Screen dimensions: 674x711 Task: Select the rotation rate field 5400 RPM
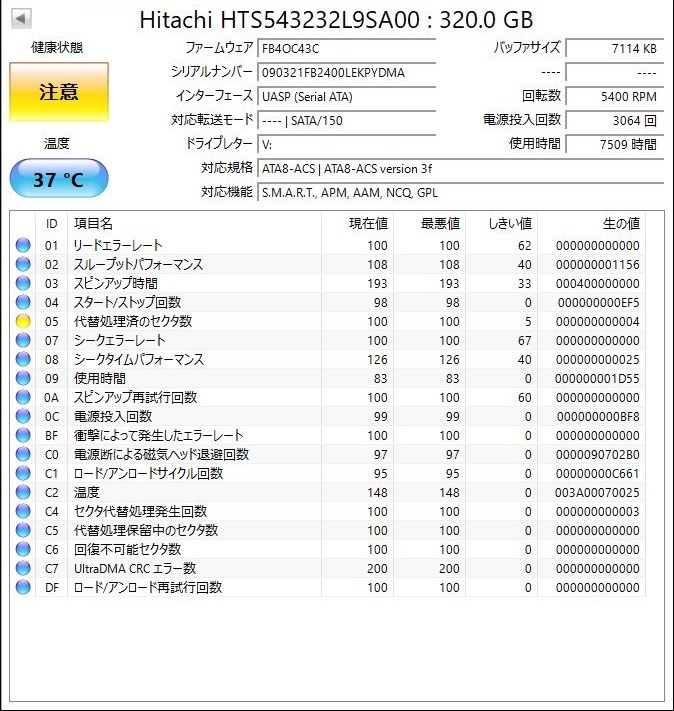click(x=615, y=97)
